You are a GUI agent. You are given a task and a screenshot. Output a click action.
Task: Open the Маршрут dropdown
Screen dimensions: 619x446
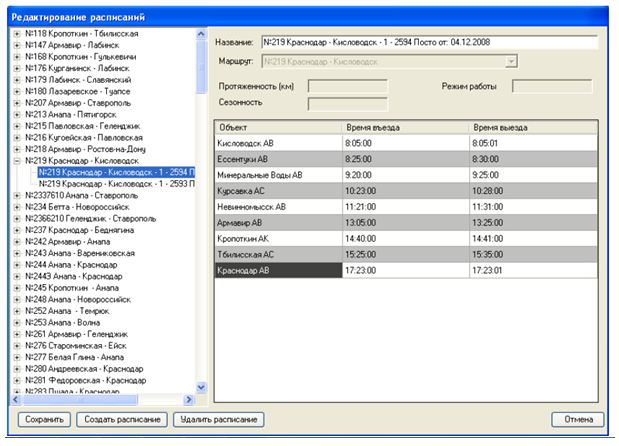click(511, 62)
